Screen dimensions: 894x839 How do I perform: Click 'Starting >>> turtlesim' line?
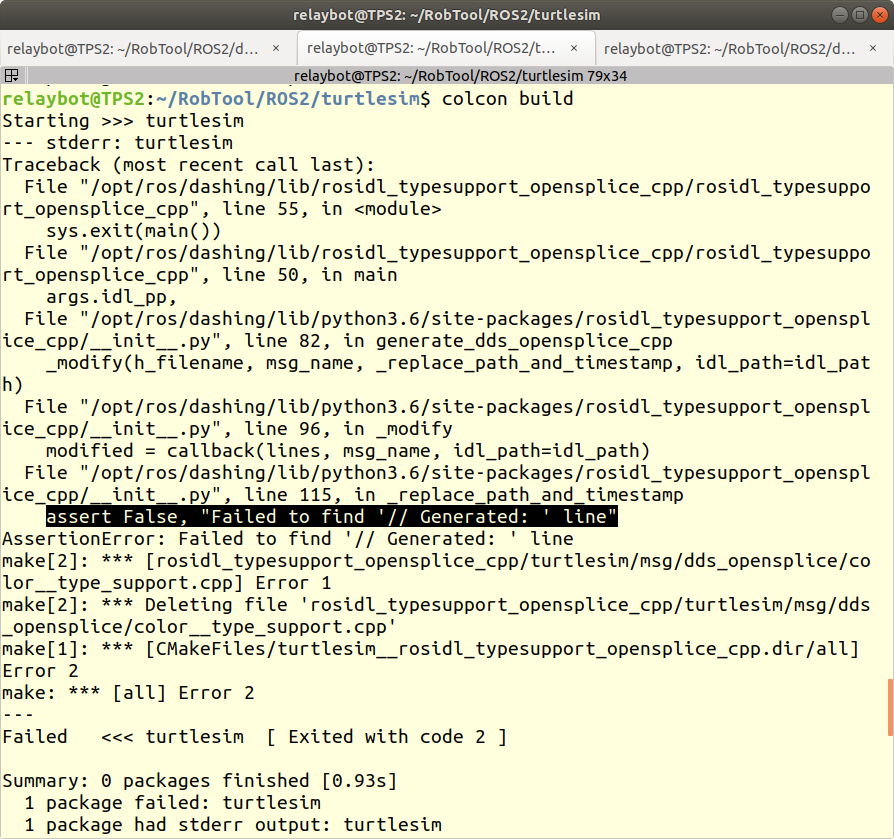123,121
